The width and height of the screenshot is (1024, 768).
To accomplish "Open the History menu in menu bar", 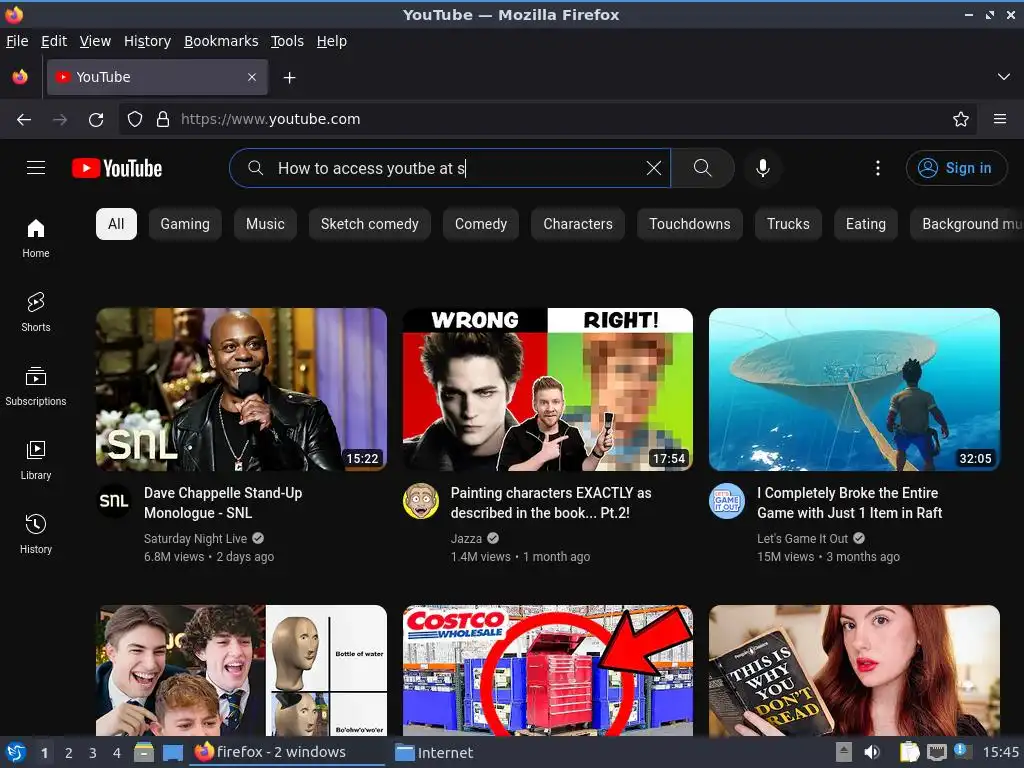I will pyautogui.click(x=148, y=41).
